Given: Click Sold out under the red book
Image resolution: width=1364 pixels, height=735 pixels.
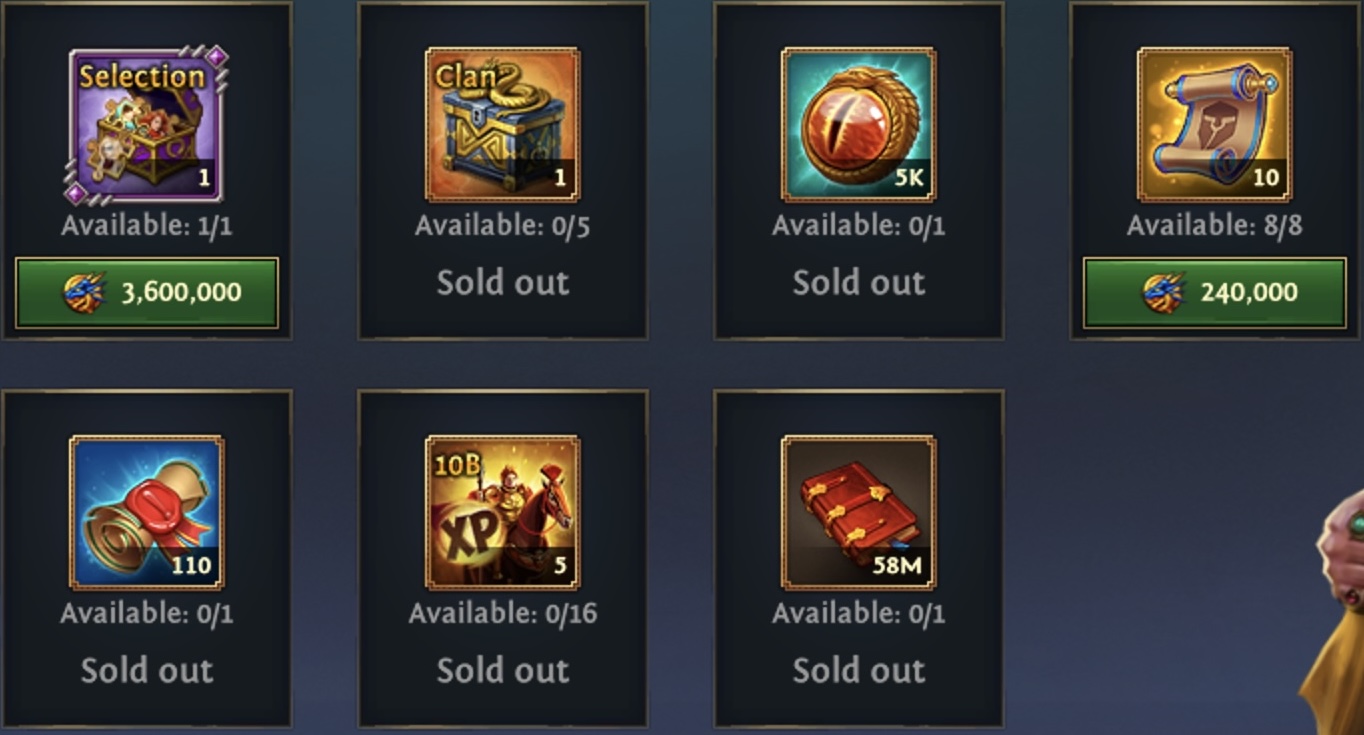Looking at the screenshot, I should [859, 671].
